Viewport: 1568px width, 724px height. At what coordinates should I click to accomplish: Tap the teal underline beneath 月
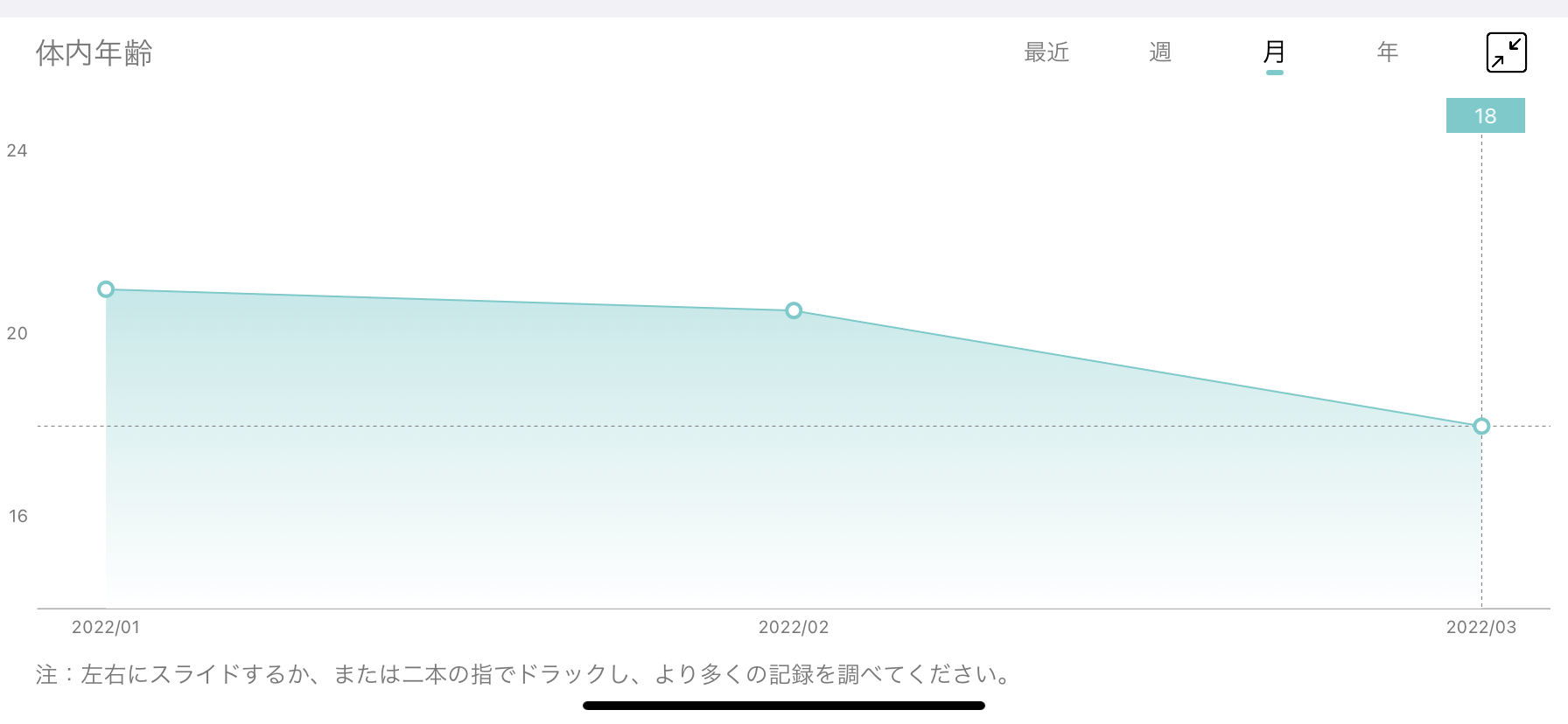tap(1274, 73)
